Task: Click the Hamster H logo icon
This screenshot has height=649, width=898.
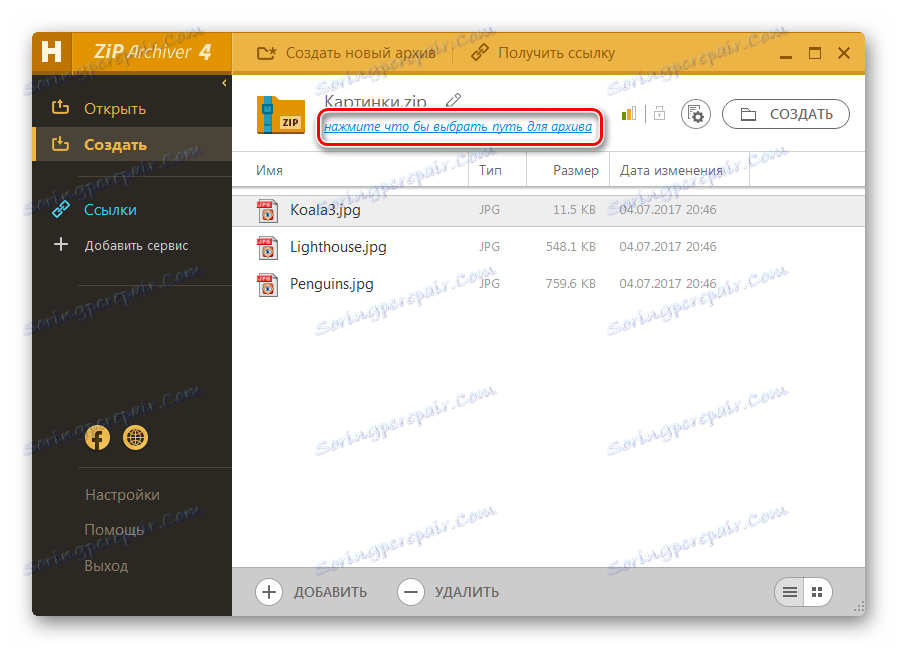Action: pyautogui.click(x=52, y=52)
